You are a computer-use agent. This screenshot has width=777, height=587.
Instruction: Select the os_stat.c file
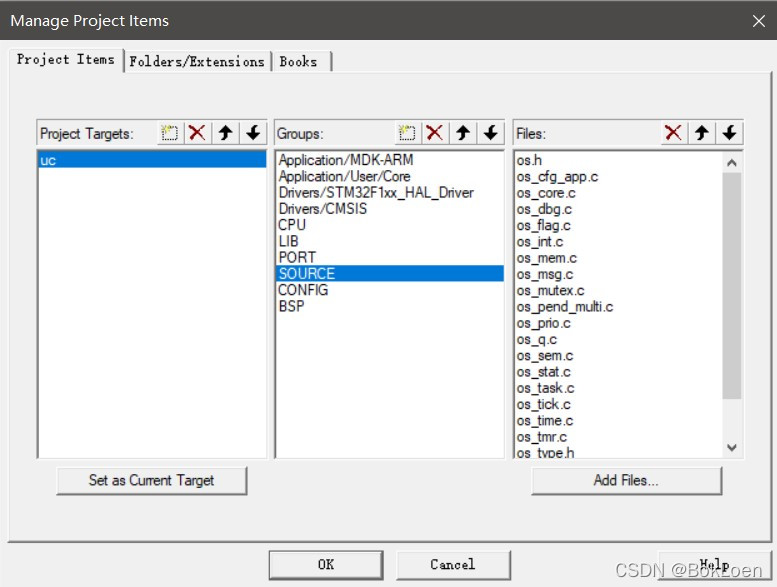pos(618,372)
